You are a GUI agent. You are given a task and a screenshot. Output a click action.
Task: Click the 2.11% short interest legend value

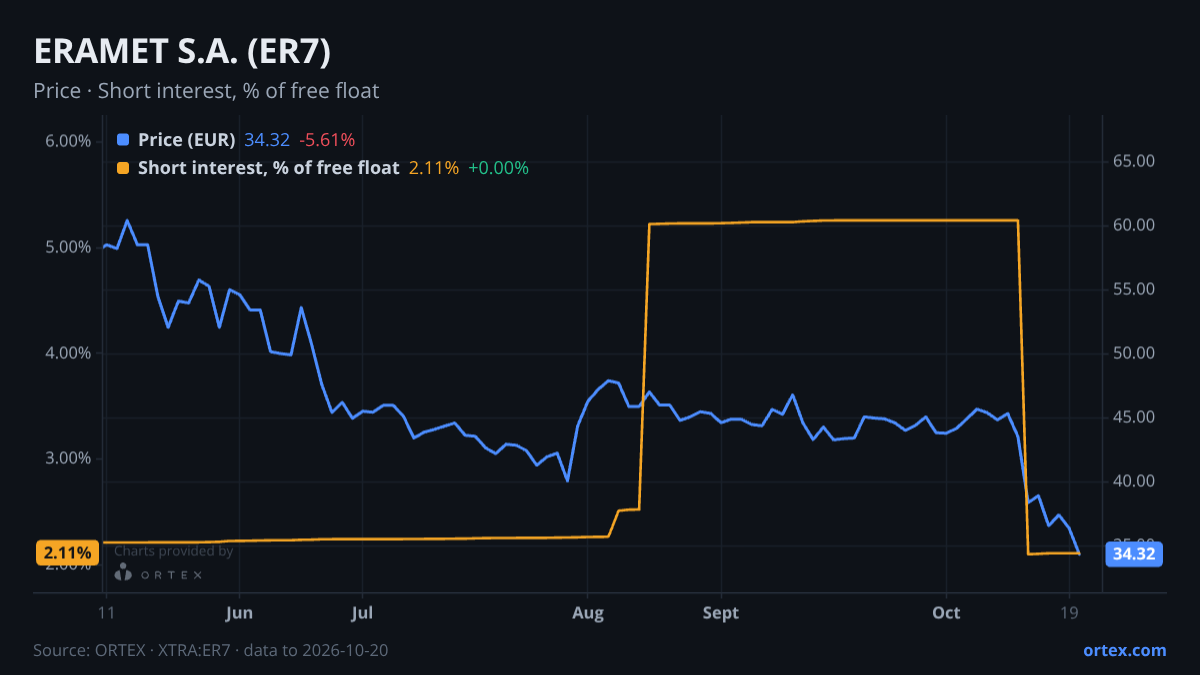coord(434,168)
